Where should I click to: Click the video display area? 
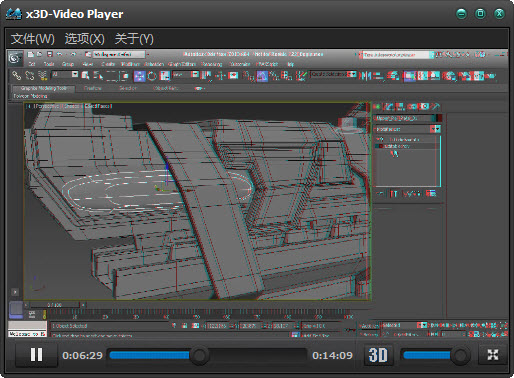click(x=257, y=193)
